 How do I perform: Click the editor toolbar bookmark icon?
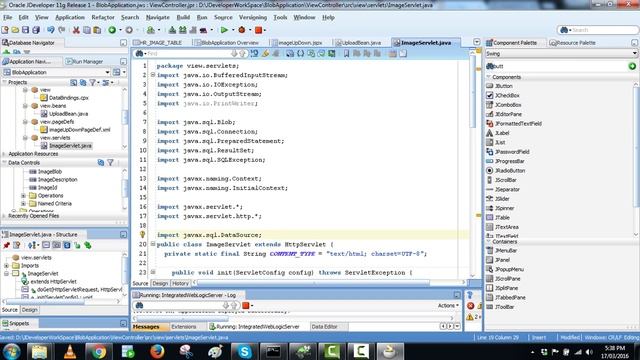click(346, 53)
